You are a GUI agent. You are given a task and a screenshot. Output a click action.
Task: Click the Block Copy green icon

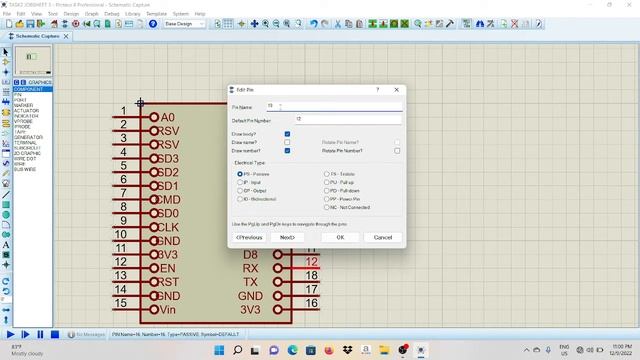click(372, 24)
